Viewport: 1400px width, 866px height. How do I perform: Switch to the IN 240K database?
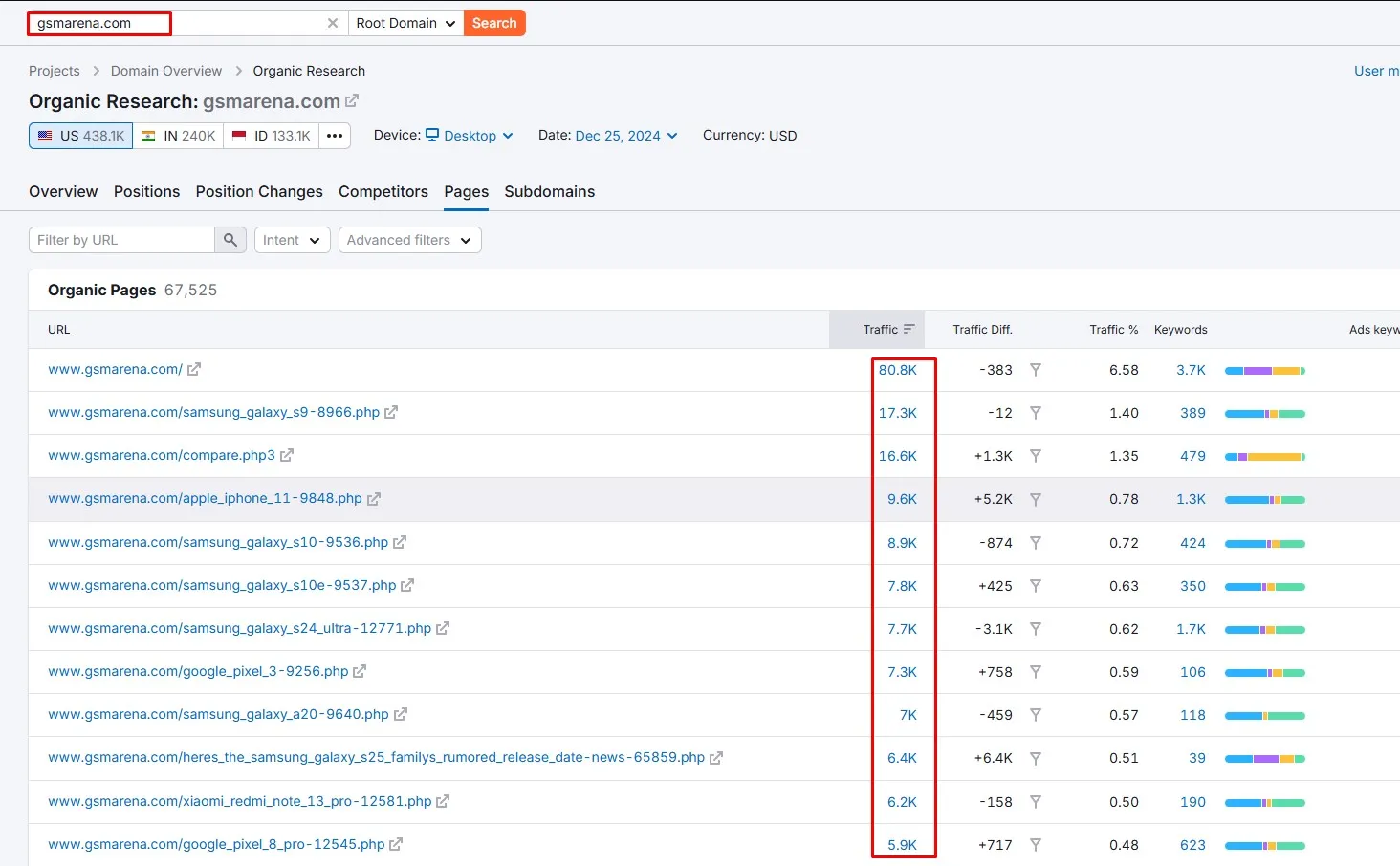pos(179,136)
